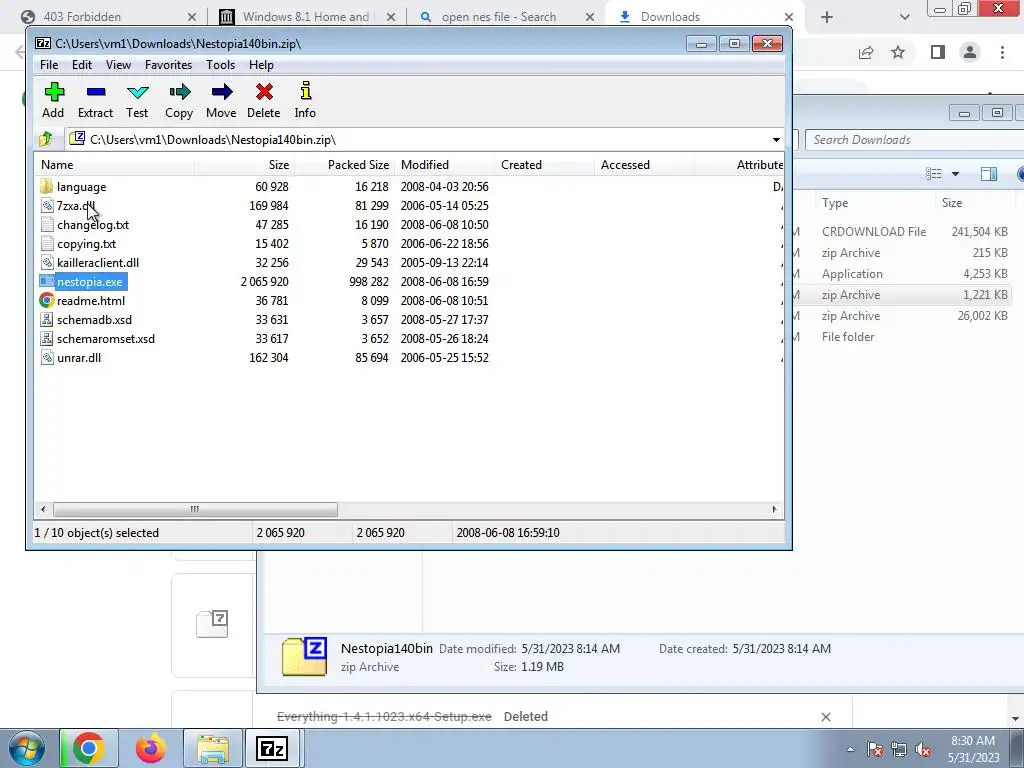Click the readme.html Chrome icon

click(46, 300)
